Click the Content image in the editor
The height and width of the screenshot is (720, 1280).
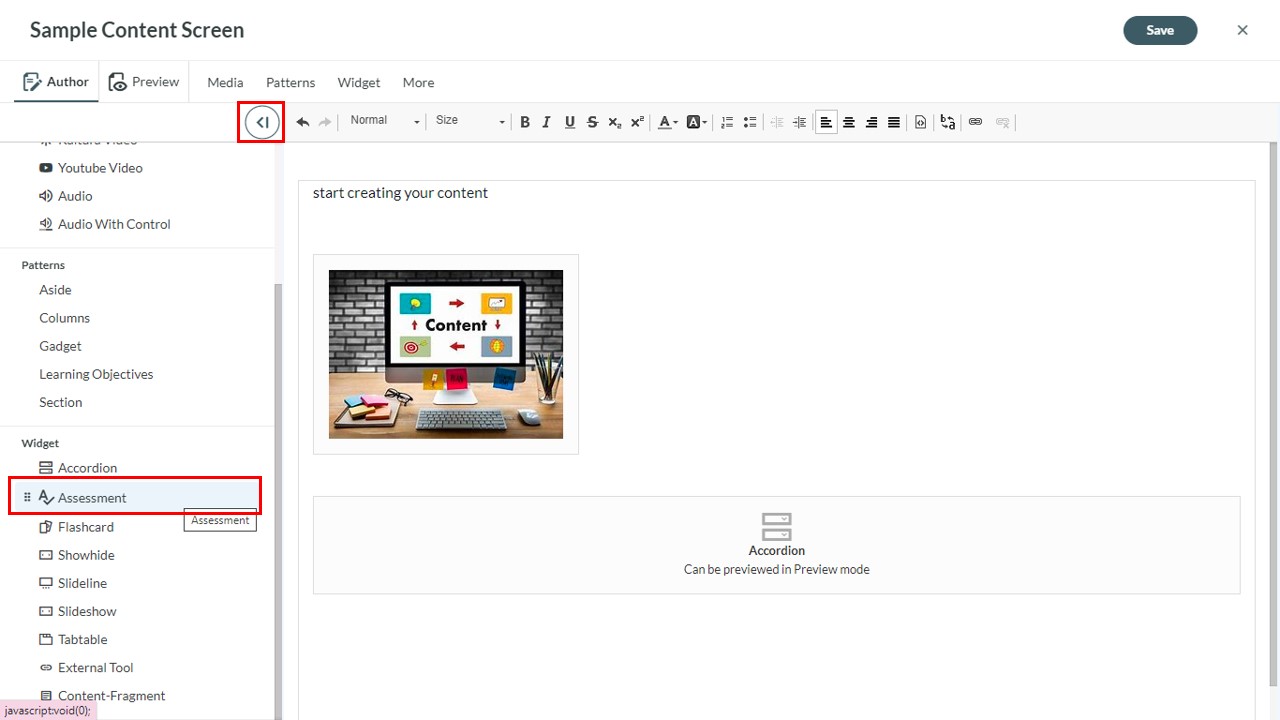[x=446, y=354]
